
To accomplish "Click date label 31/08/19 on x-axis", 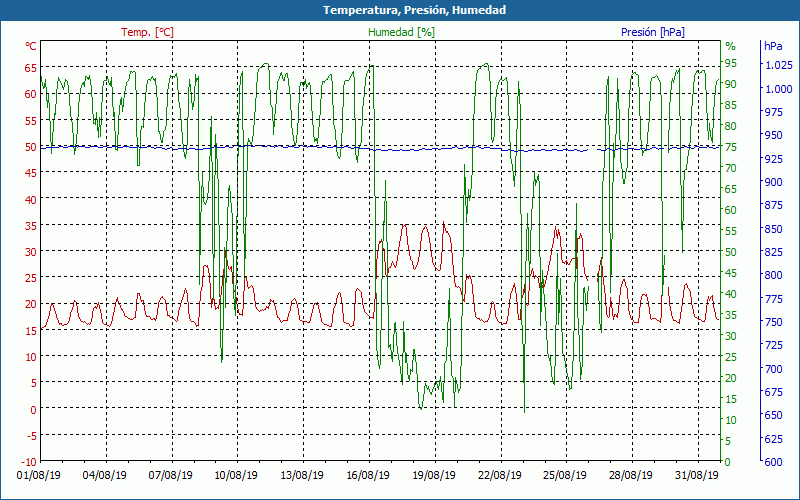I will 696,475.
